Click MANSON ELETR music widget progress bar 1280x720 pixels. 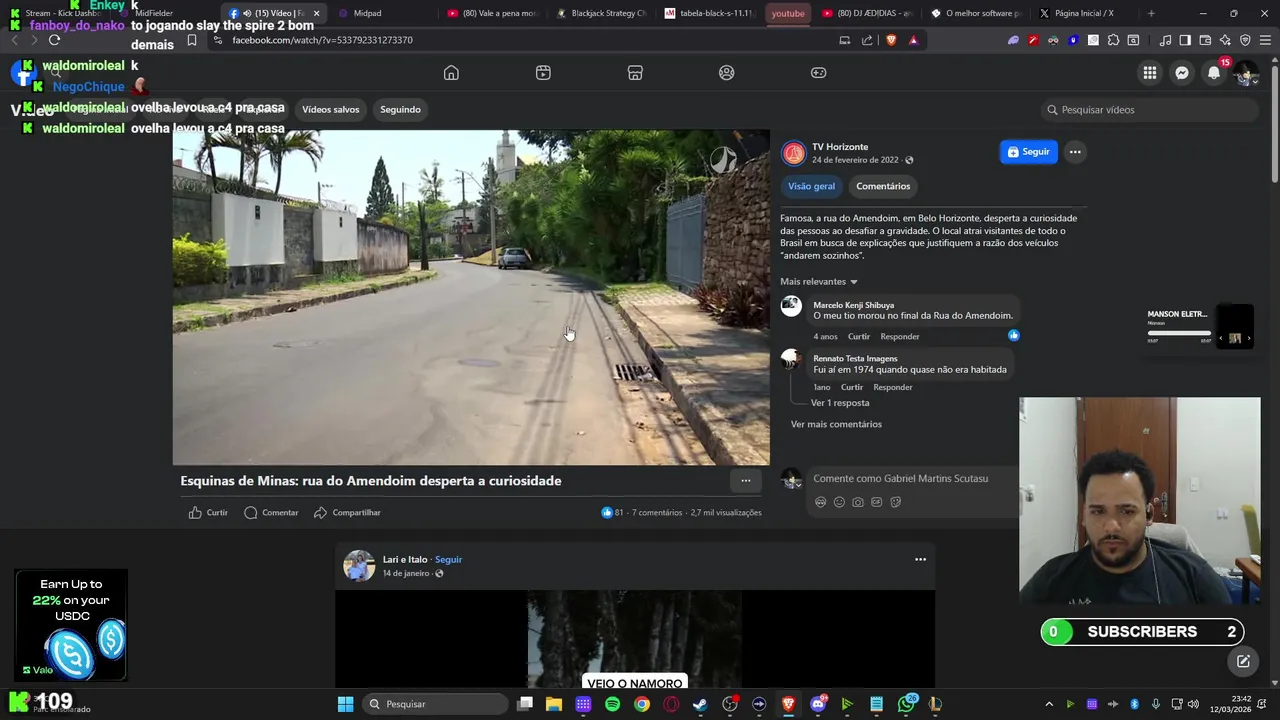[x=1180, y=333]
